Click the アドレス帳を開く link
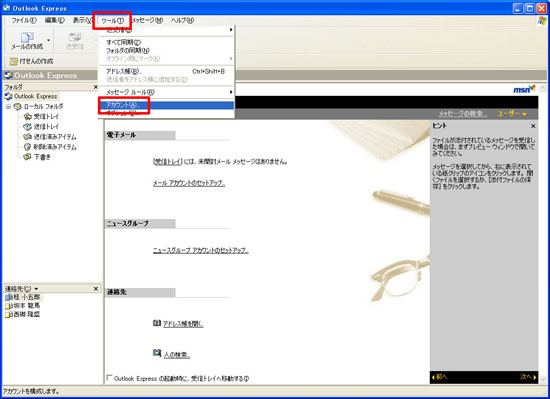The width and height of the screenshot is (550, 399). [x=183, y=324]
